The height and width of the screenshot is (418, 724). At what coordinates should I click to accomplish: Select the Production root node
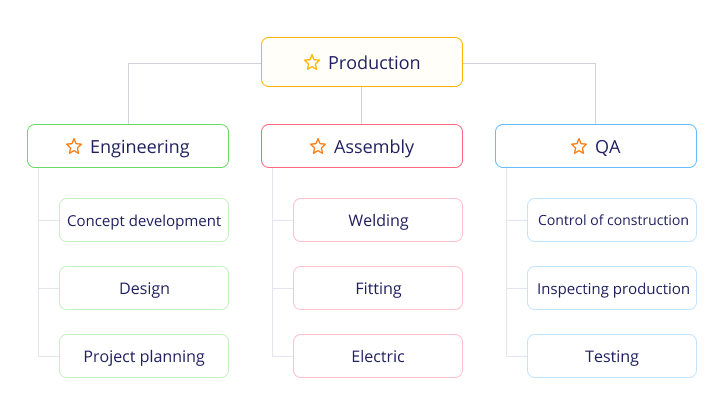362,62
